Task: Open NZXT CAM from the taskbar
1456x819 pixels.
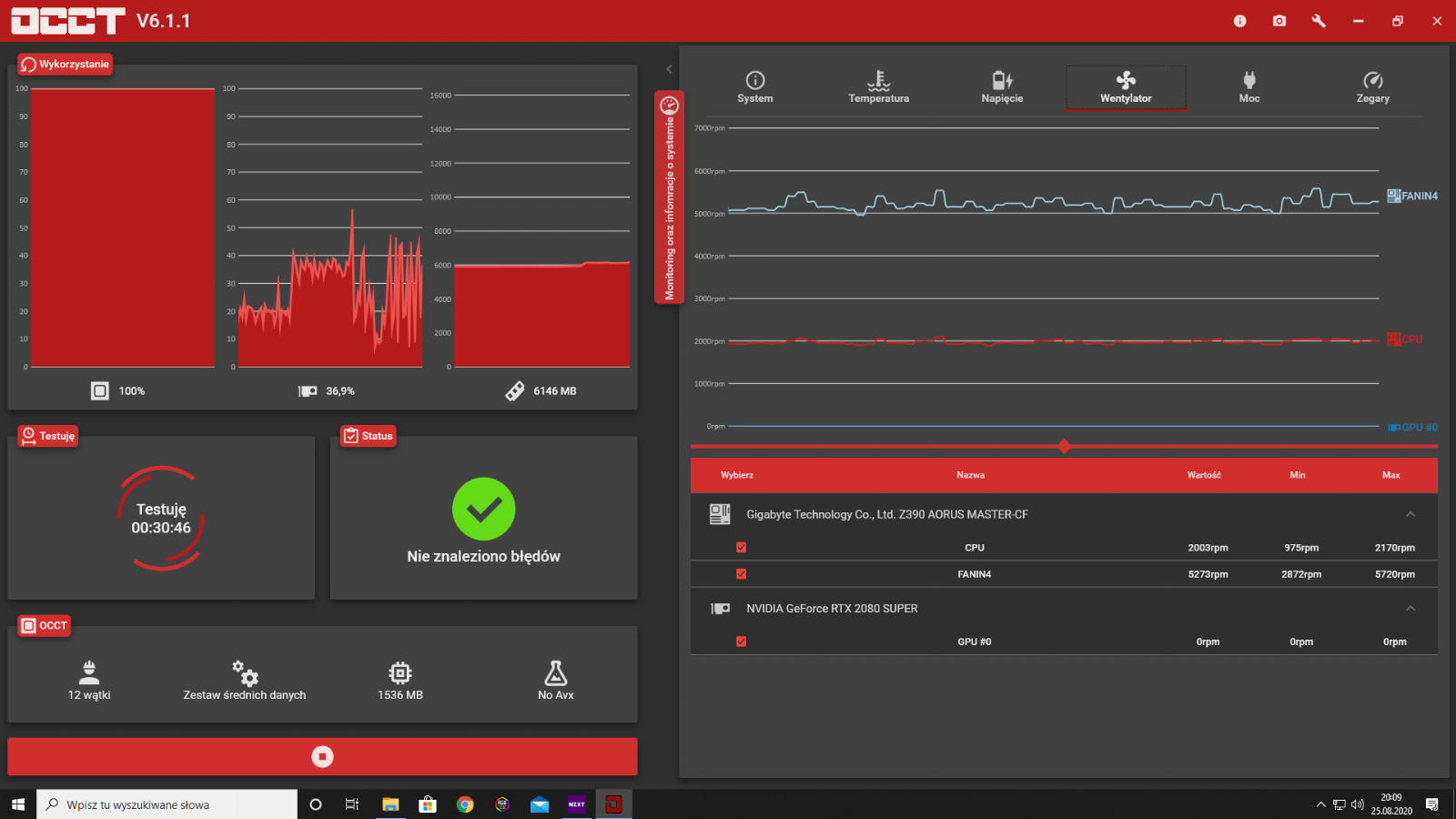Action: pyautogui.click(x=577, y=804)
